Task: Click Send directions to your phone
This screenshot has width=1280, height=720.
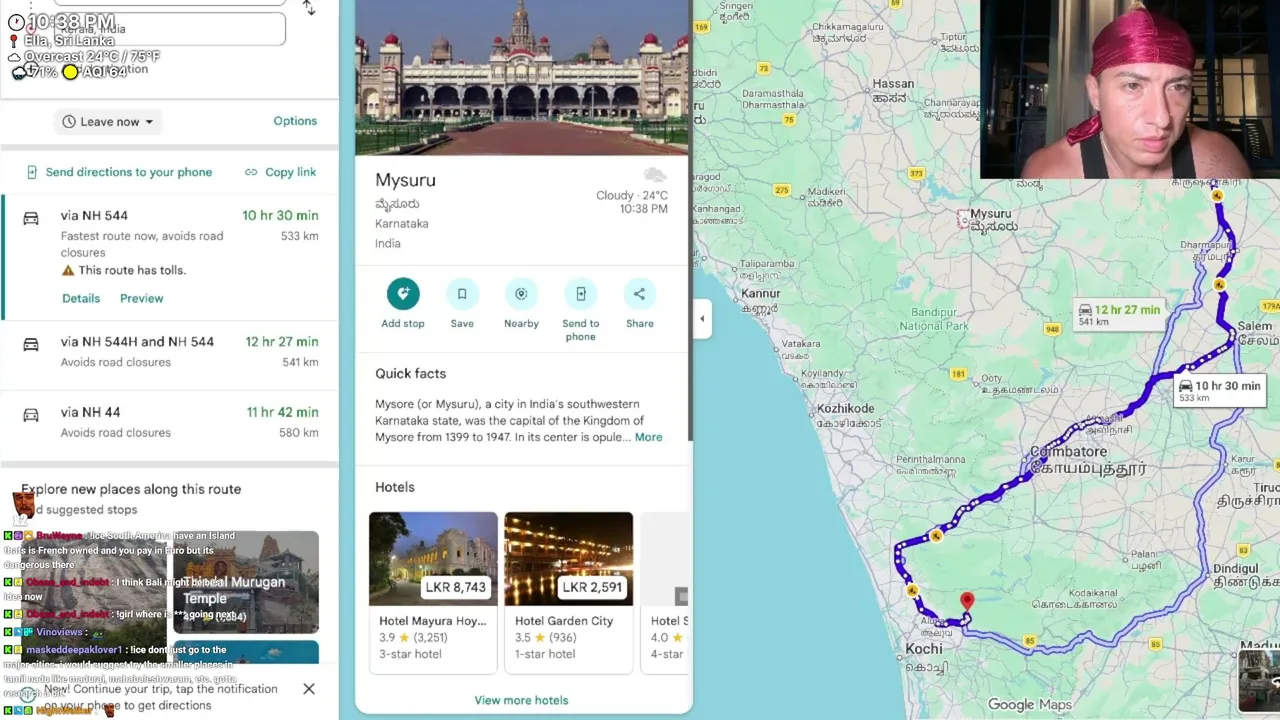Action: 119,172
